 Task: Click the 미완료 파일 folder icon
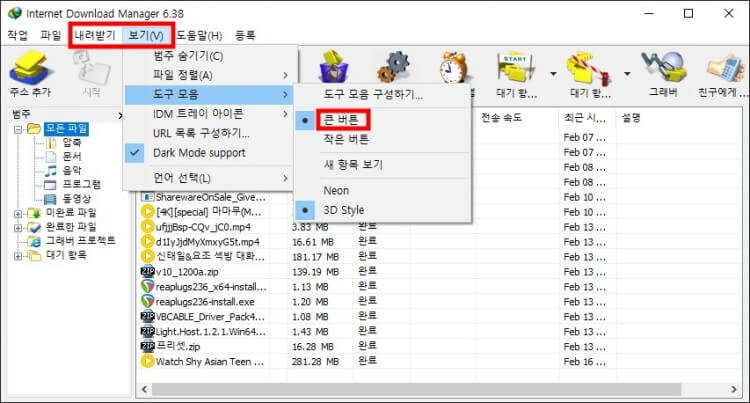[34, 213]
